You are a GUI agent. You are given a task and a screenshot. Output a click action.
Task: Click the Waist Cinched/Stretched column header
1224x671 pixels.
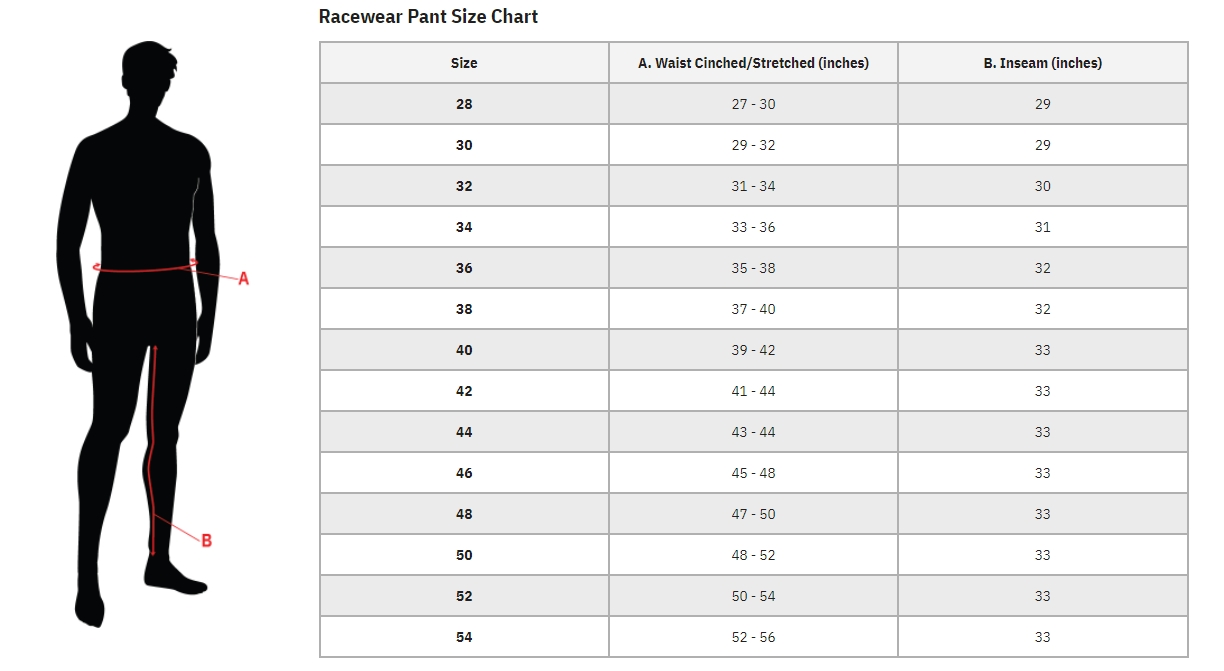[753, 63]
